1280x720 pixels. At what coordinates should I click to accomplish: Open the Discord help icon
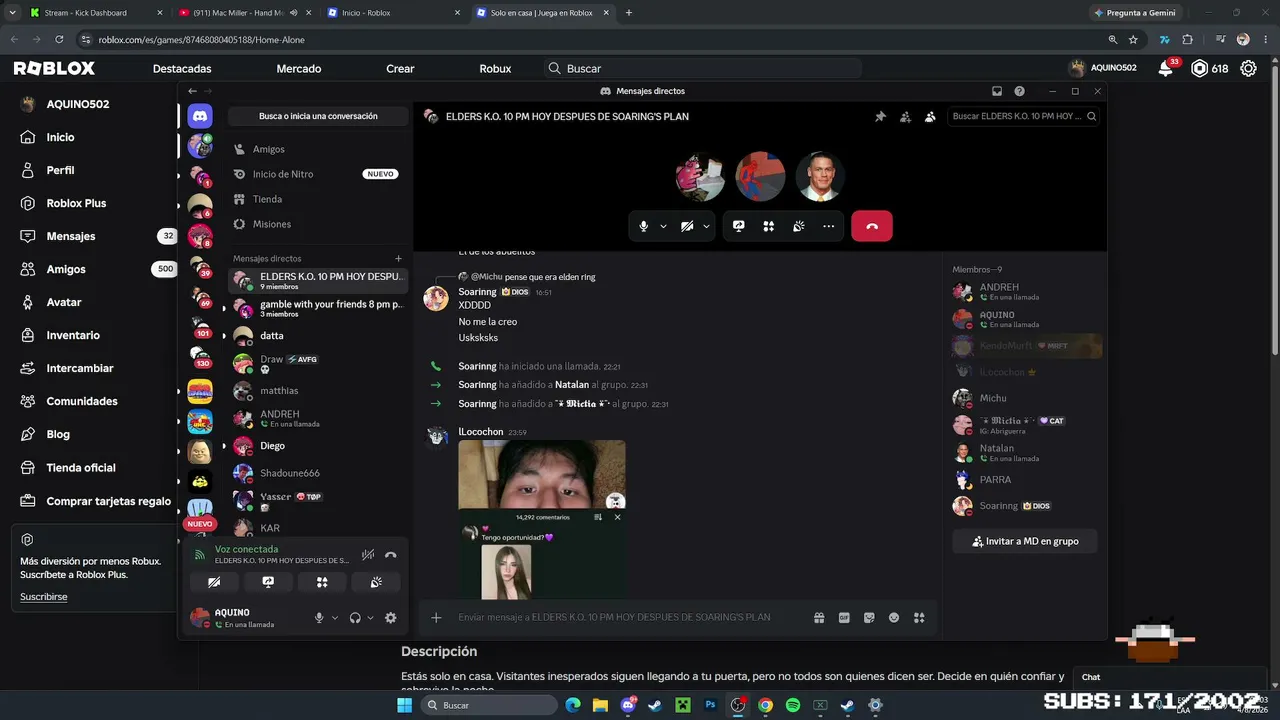(1019, 91)
